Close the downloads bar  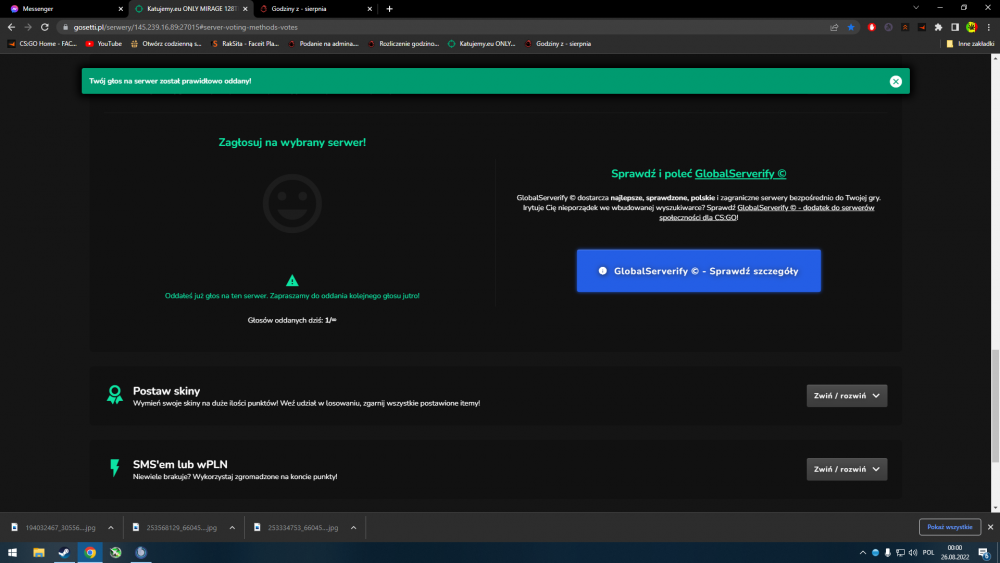[990, 527]
